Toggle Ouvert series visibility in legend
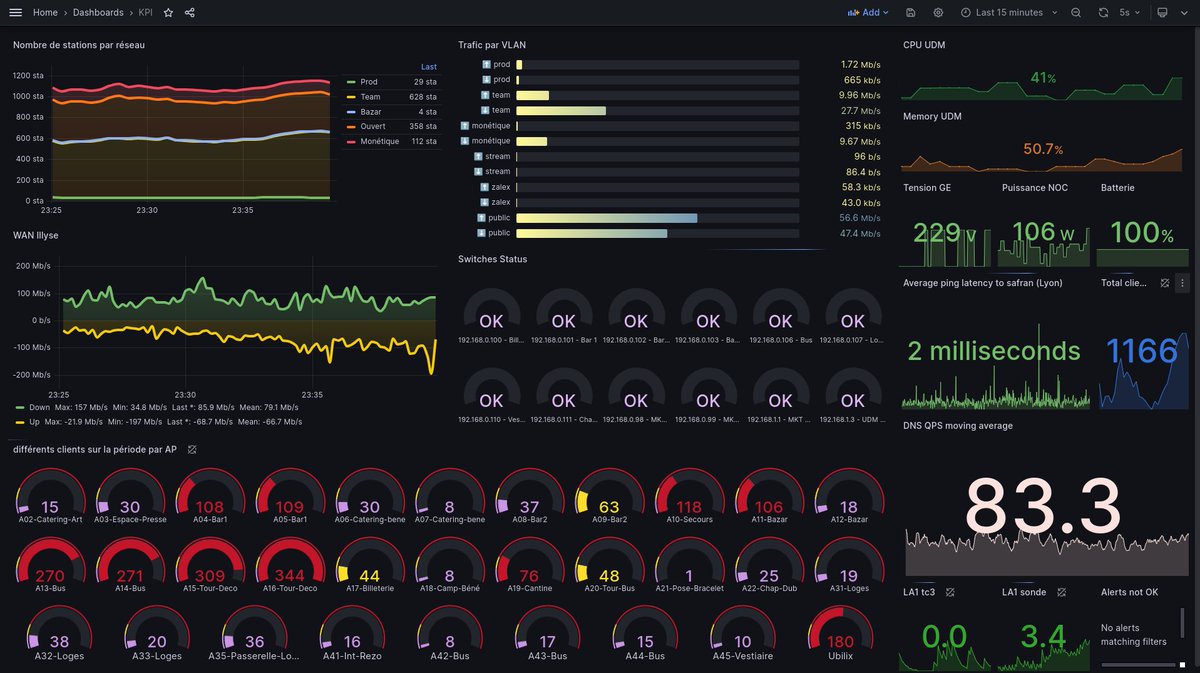Screen dimensions: 1200x673 [374, 126]
